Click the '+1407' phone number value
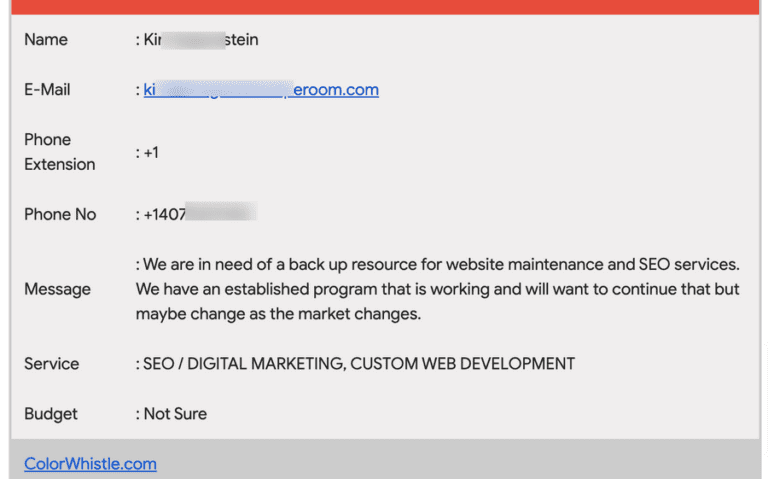Viewport: 768px width, 479px height. click(200, 214)
